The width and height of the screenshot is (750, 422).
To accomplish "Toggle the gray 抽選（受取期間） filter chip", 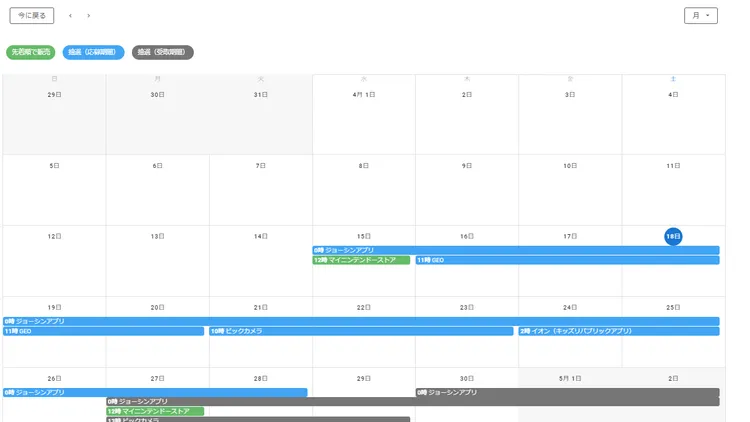I will point(163,52).
